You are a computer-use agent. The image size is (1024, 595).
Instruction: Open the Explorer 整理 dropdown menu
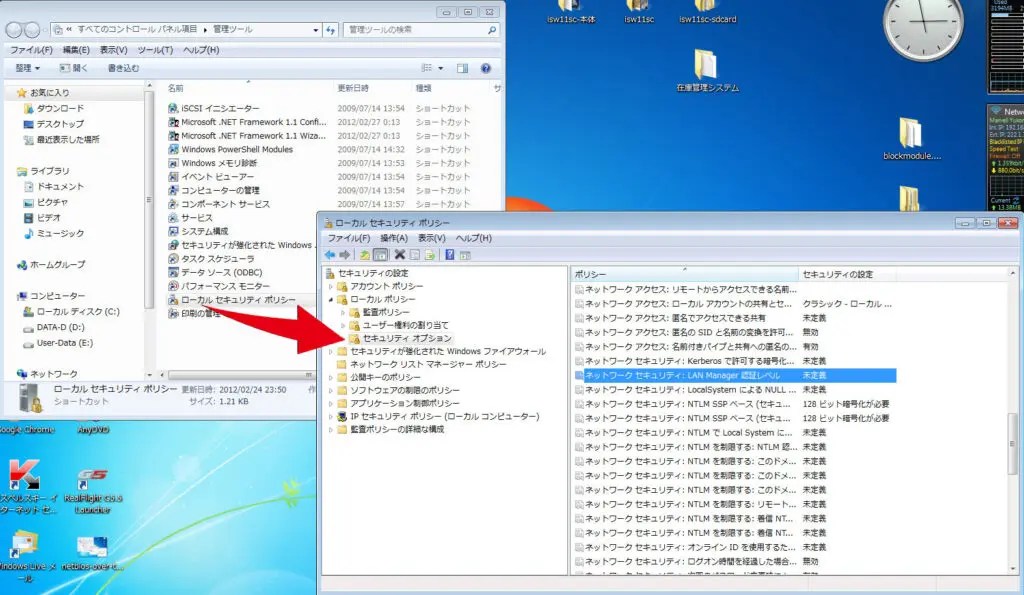(27, 68)
